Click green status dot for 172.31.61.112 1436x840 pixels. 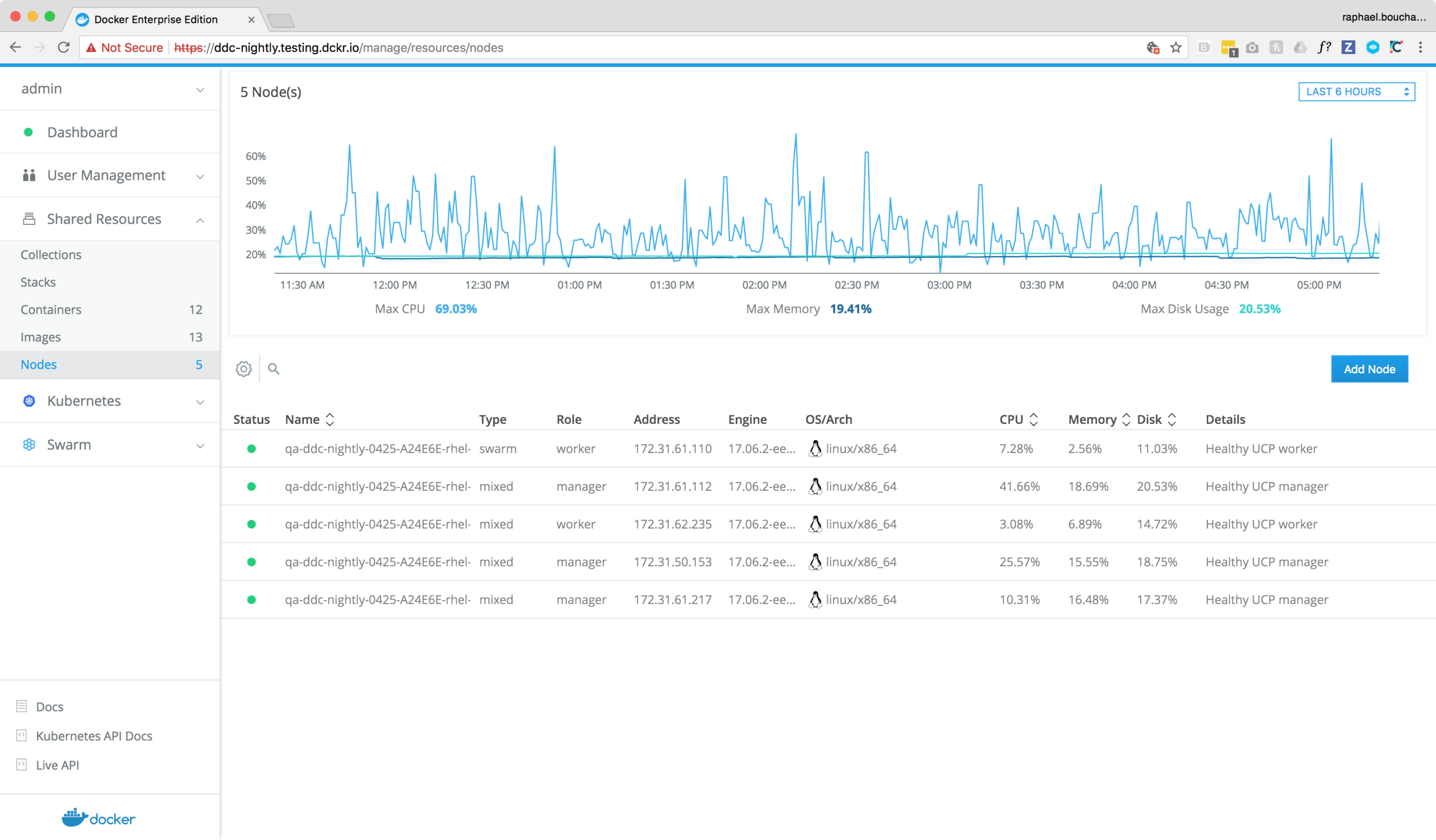pos(251,486)
